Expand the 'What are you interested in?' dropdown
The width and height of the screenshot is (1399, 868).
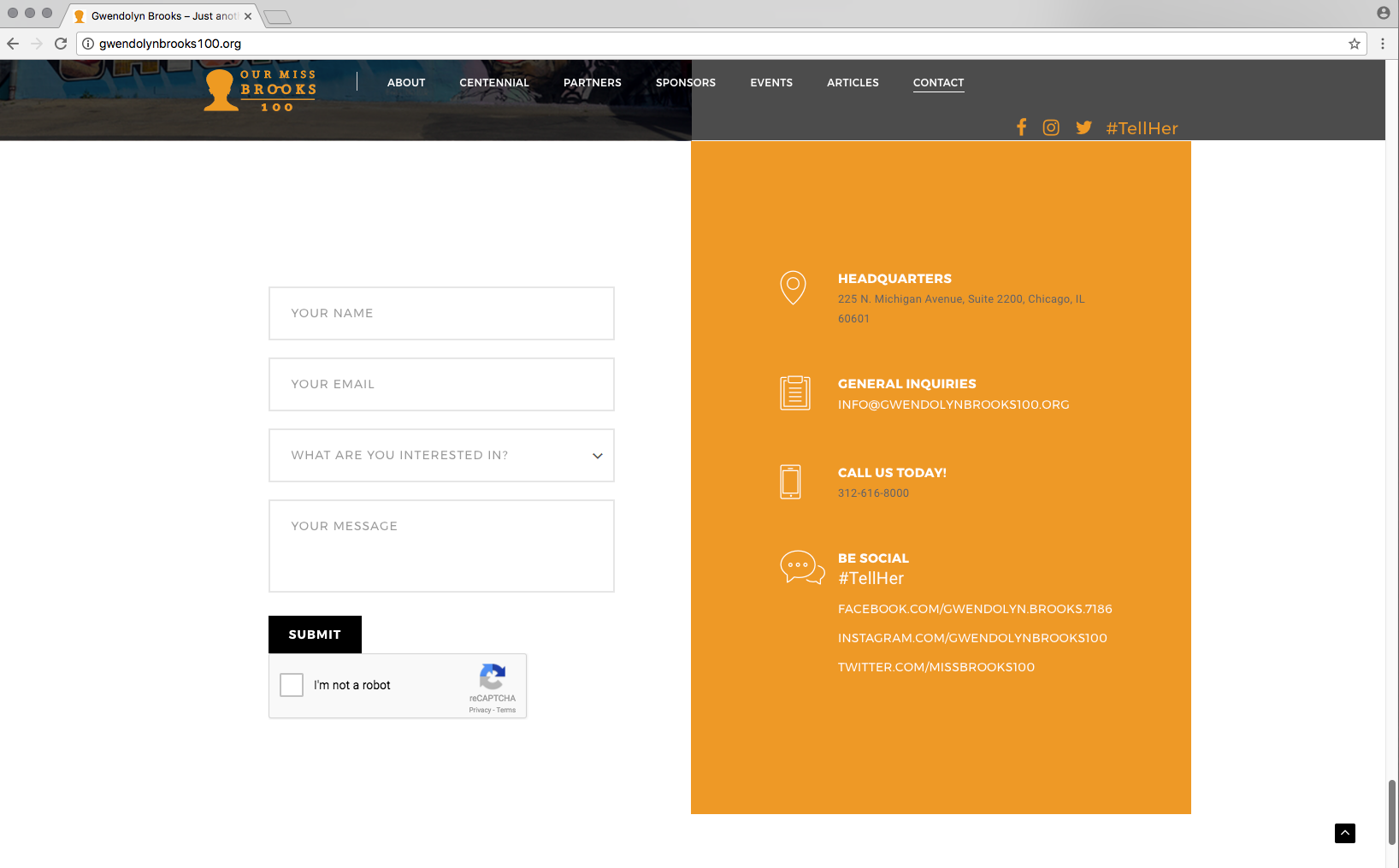pos(441,455)
